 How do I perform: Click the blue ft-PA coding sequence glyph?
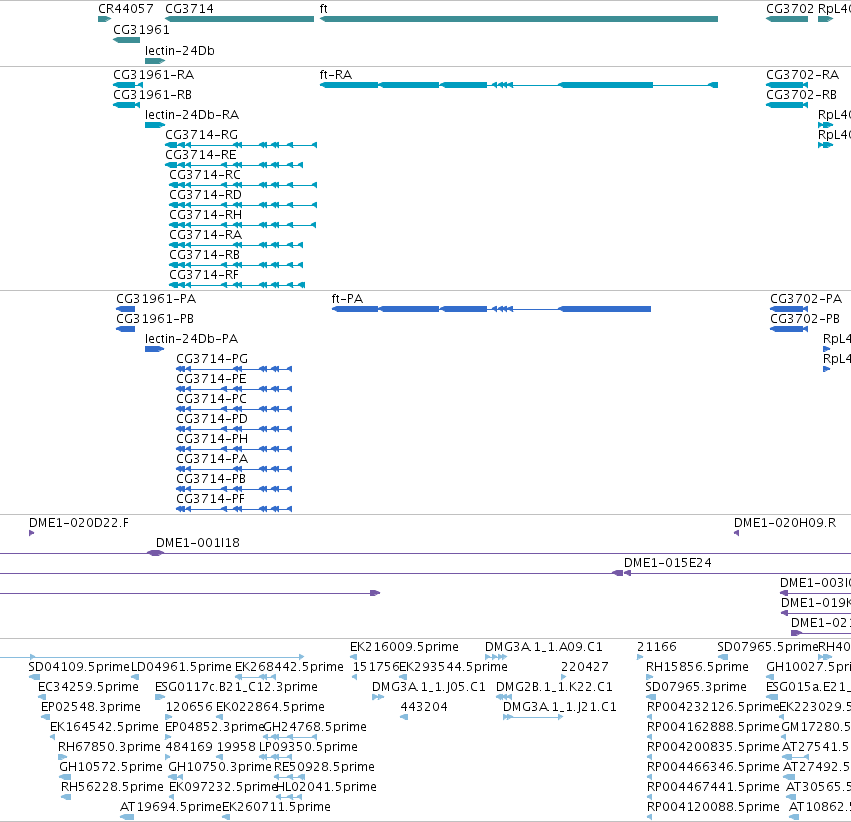(x=491, y=309)
